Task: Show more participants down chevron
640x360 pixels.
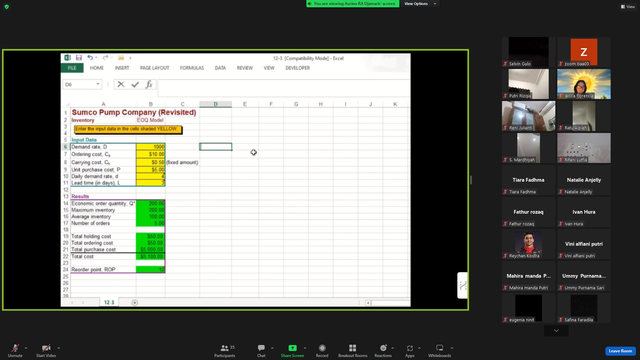Action: pyautogui.click(x=556, y=331)
